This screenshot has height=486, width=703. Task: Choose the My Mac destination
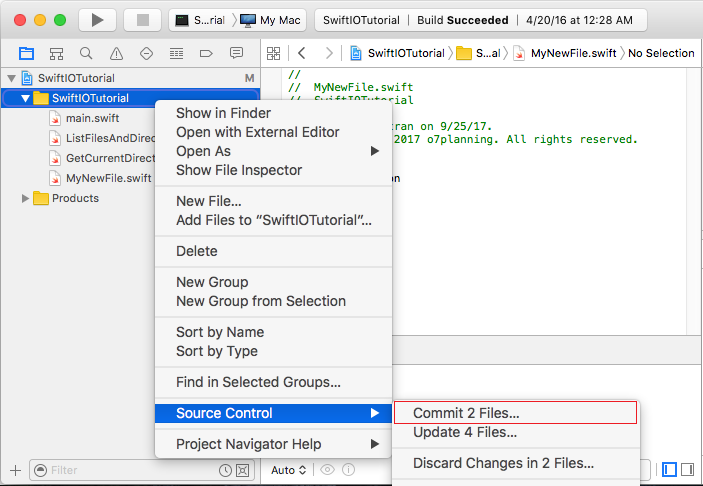[270, 20]
